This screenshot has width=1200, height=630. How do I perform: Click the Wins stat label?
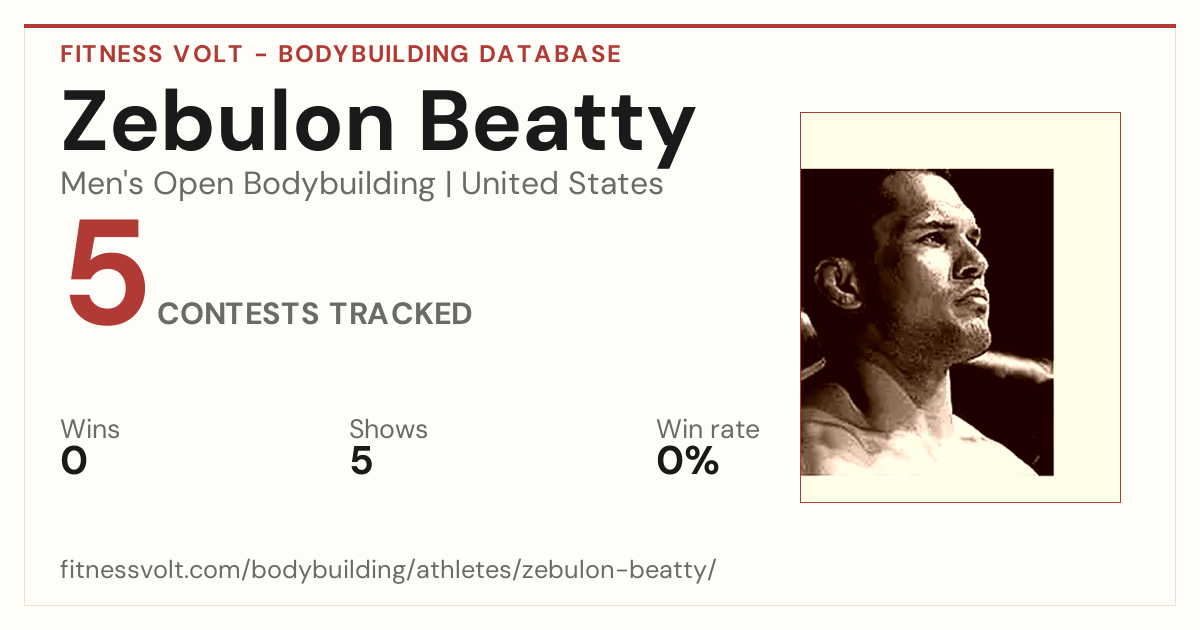[90, 430]
